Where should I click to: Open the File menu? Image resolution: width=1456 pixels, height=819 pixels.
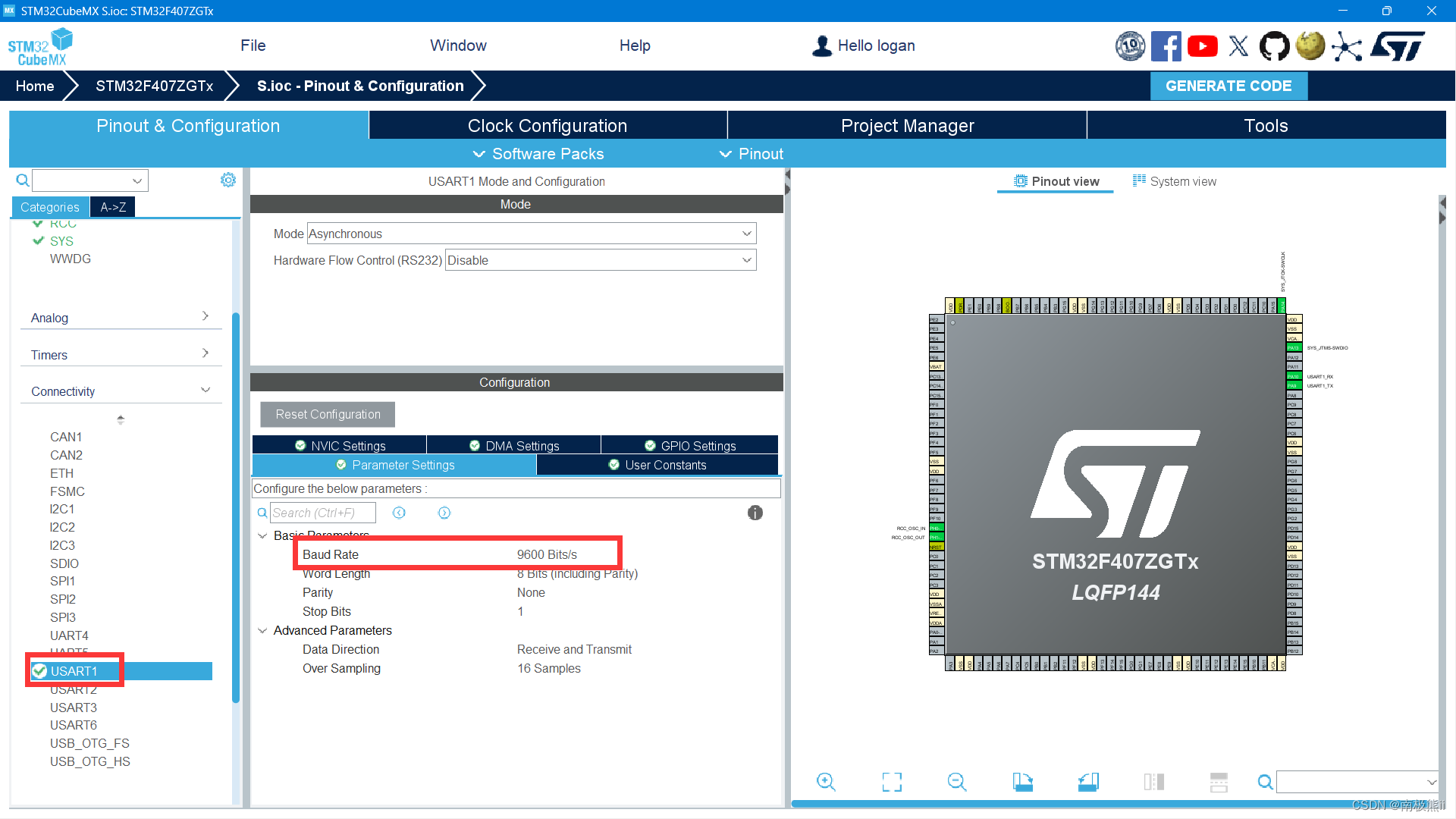(x=253, y=45)
